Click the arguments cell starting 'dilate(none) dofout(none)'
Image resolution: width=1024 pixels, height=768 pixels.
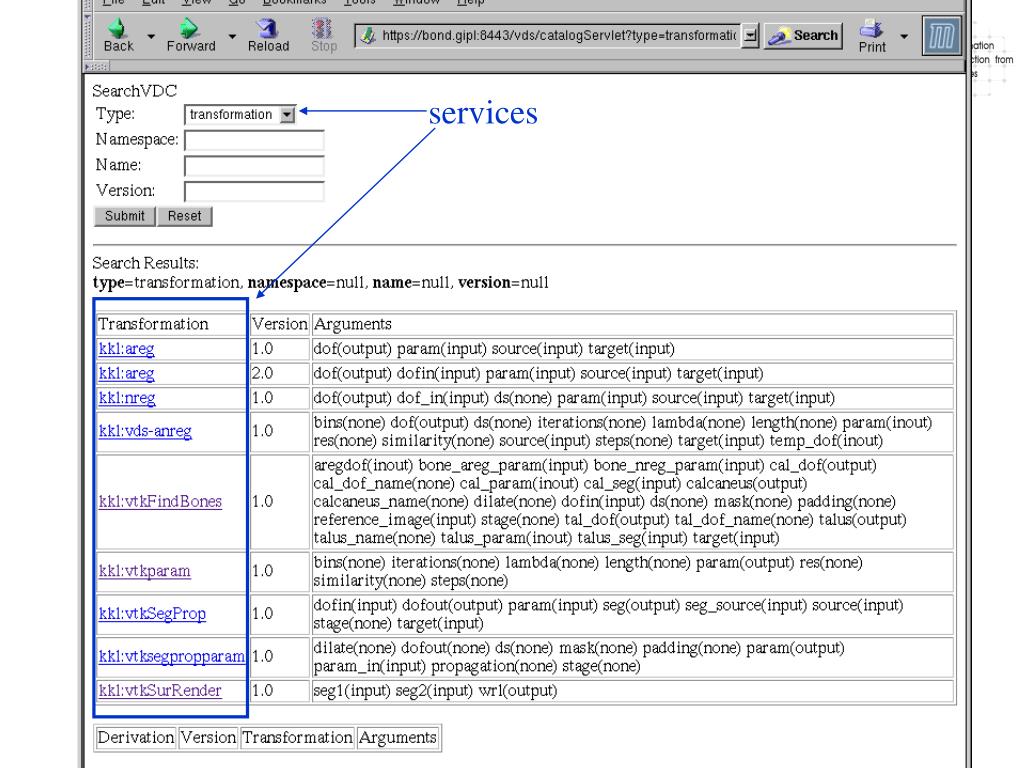[x=632, y=656]
